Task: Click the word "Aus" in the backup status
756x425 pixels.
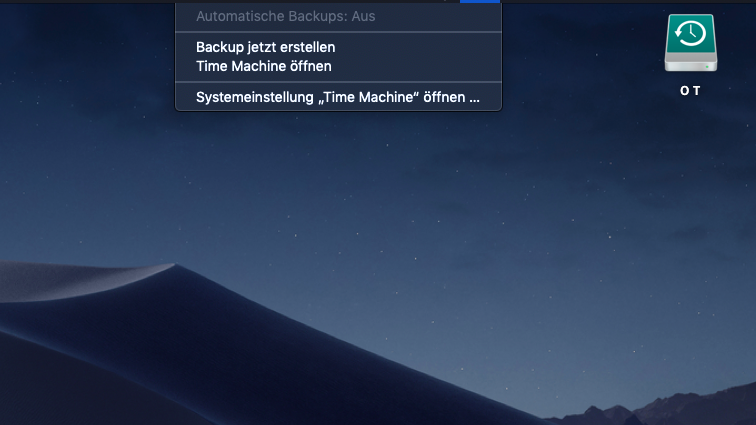Action: [x=363, y=17]
